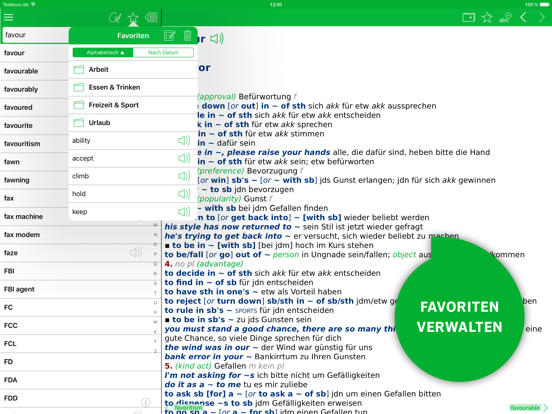The image size is (552, 414).
Task: Click the add flashcard icon at top right
Action: click(x=469, y=17)
